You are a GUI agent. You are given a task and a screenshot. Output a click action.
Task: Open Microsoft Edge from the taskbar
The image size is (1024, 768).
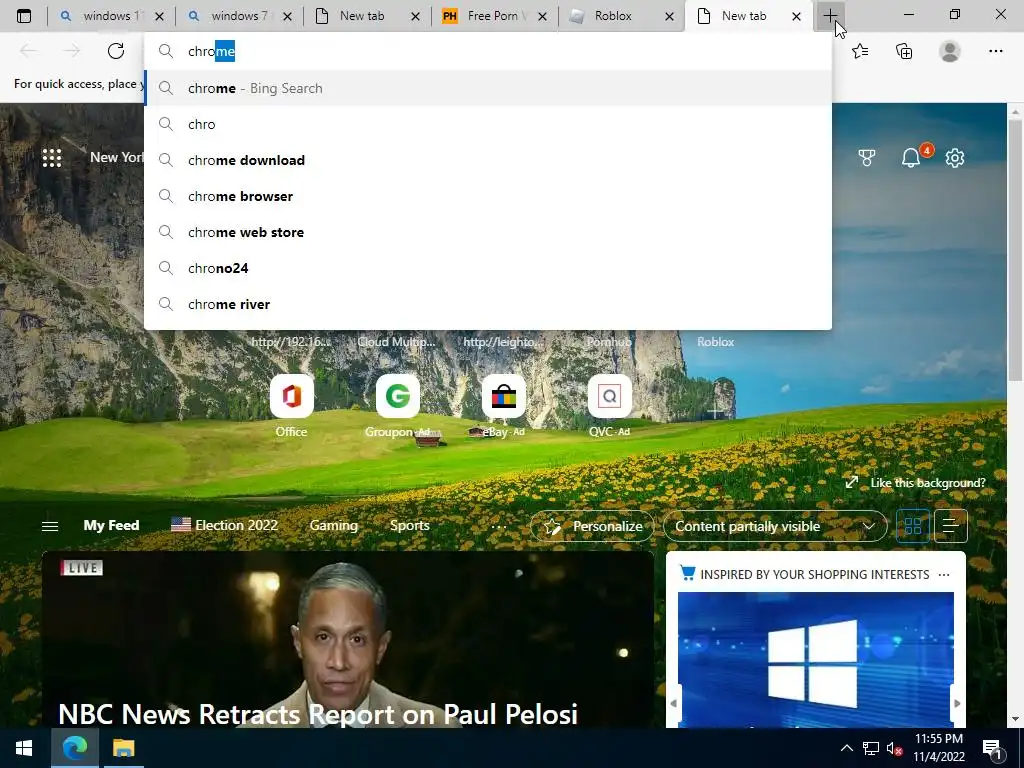pos(75,748)
